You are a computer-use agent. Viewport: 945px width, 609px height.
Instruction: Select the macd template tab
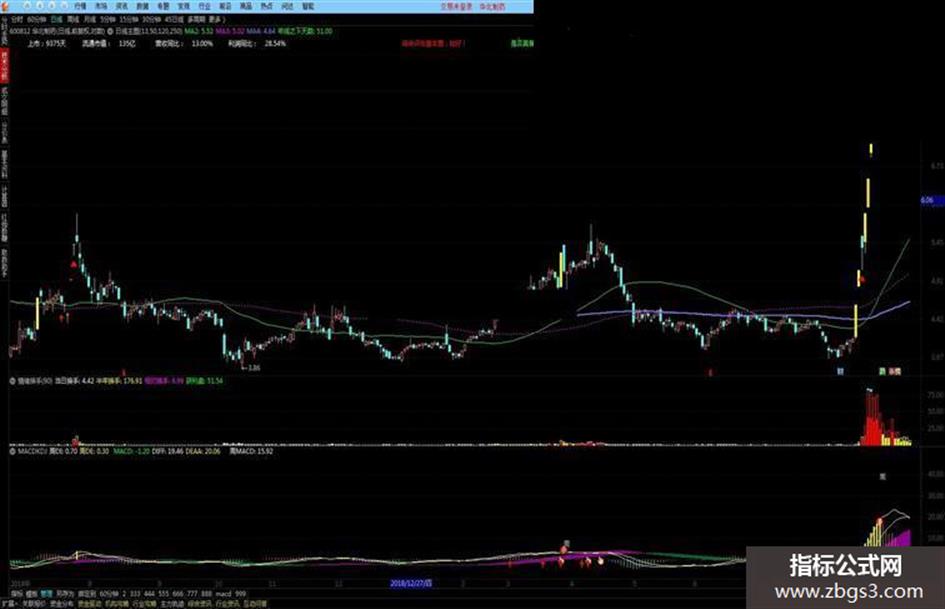point(224,594)
